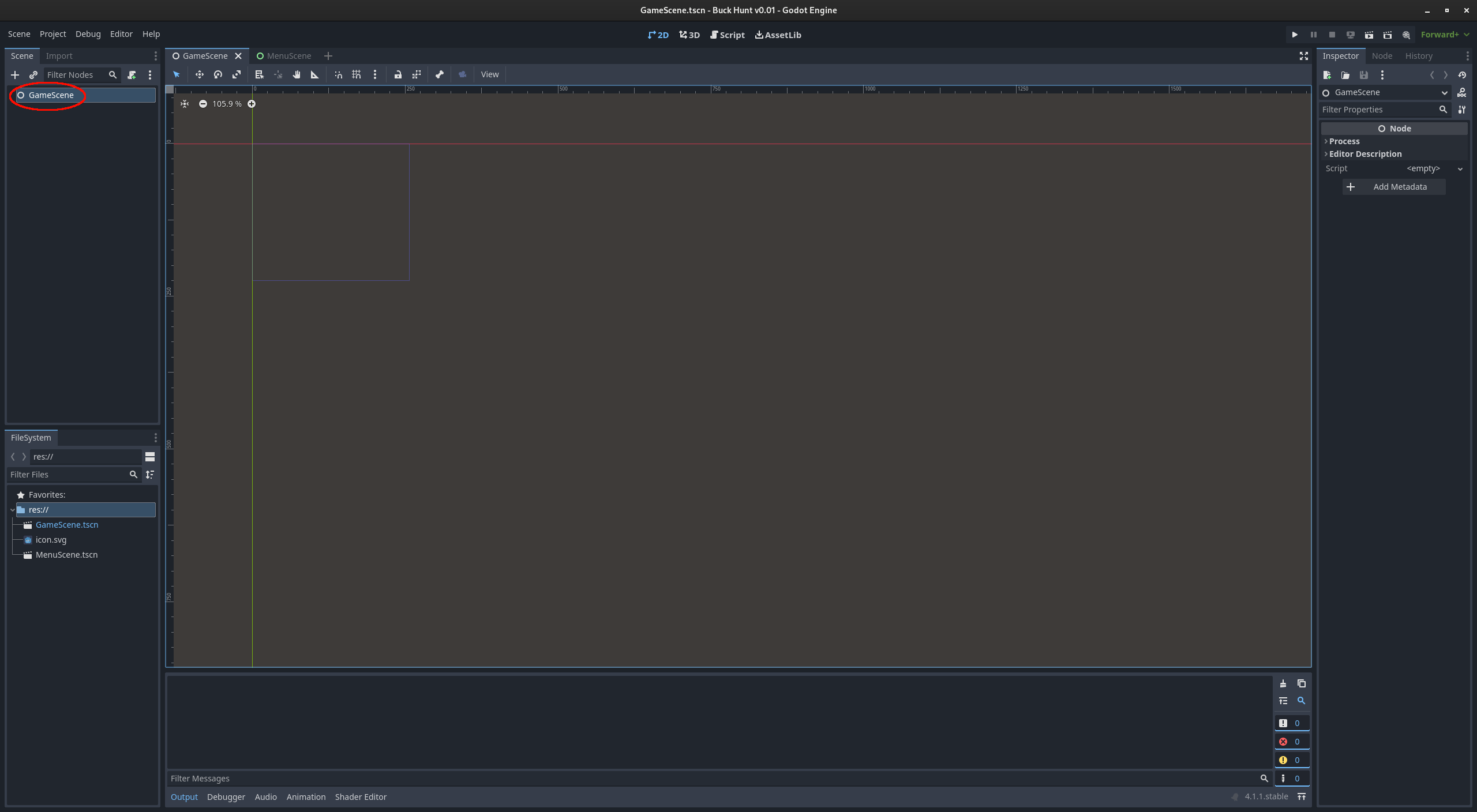Open GameScene.tscn in FileSystem
Screen dimensions: 1477x812
click(x=67, y=525)
